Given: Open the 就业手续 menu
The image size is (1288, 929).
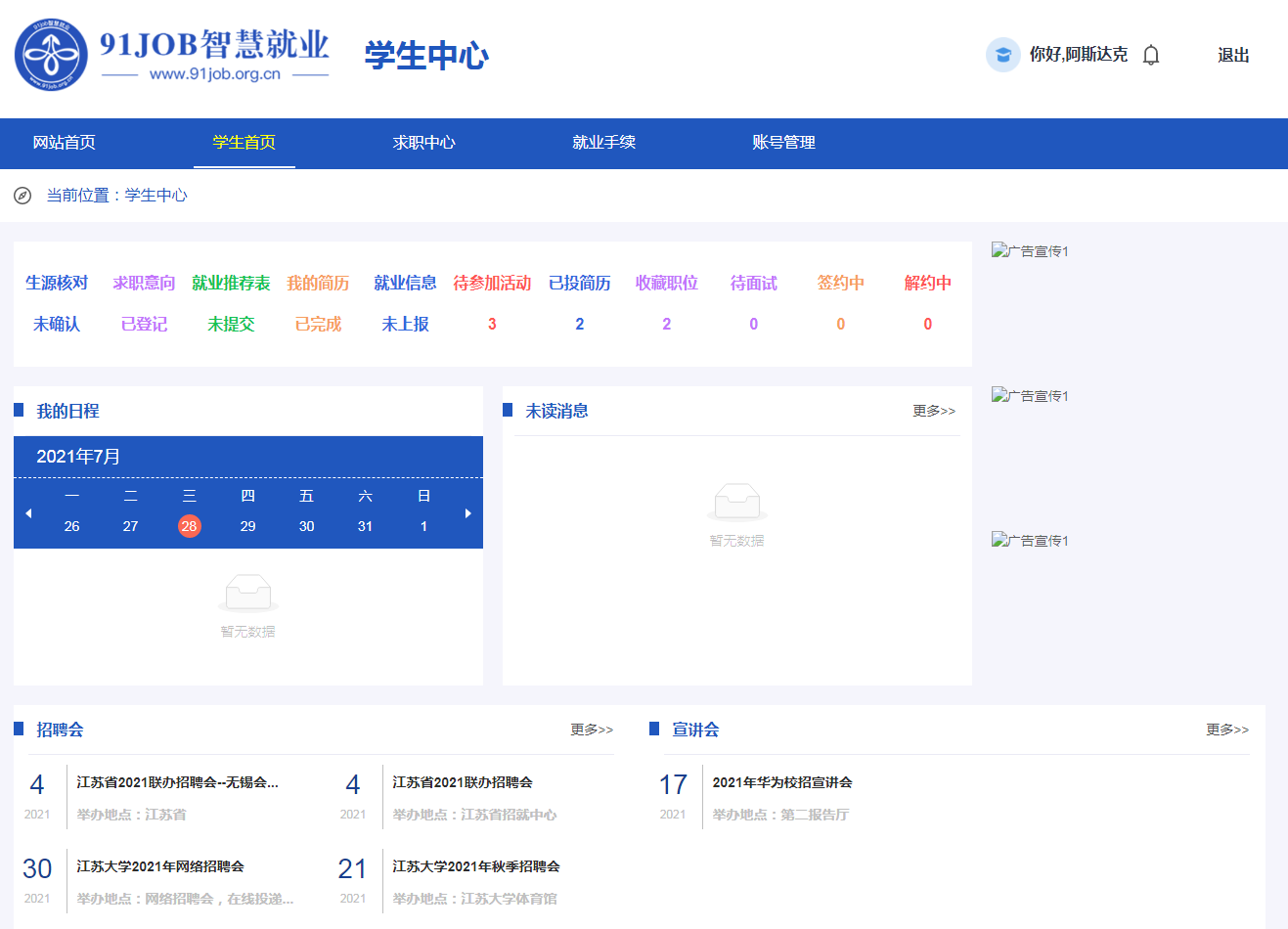Looking at the screenshot, I should (x=604, y=143).
